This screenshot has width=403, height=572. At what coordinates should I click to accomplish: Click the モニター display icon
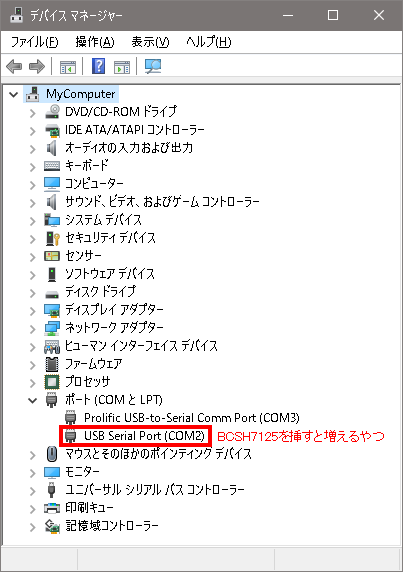tap(52, 472)
